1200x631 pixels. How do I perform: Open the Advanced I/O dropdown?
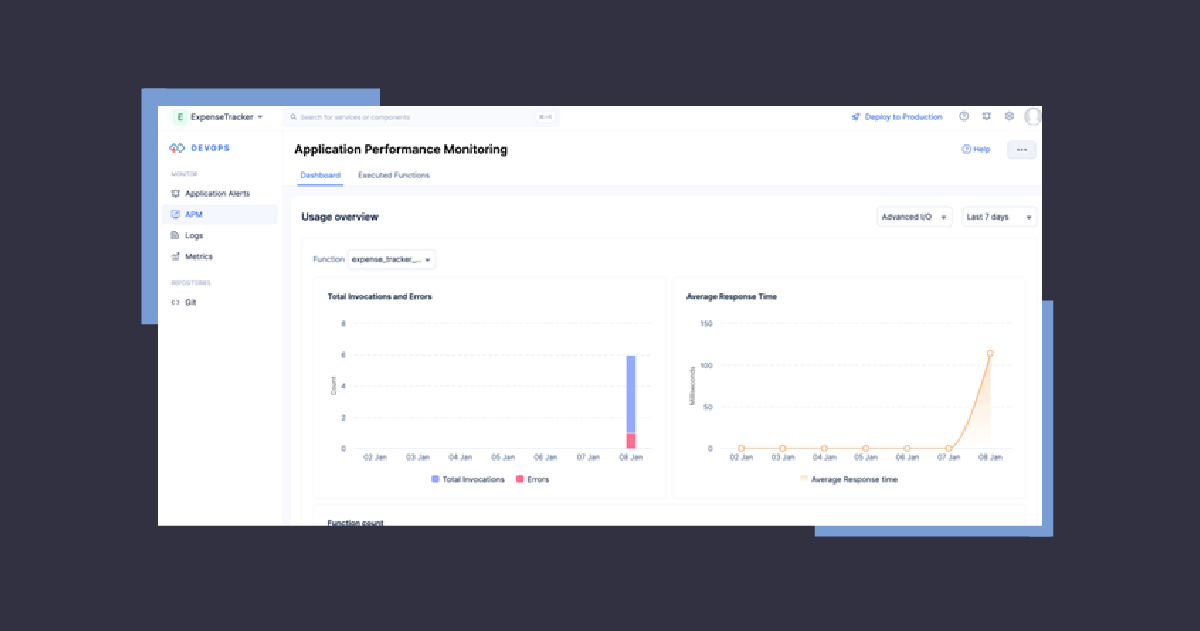[x=914, y=217]
